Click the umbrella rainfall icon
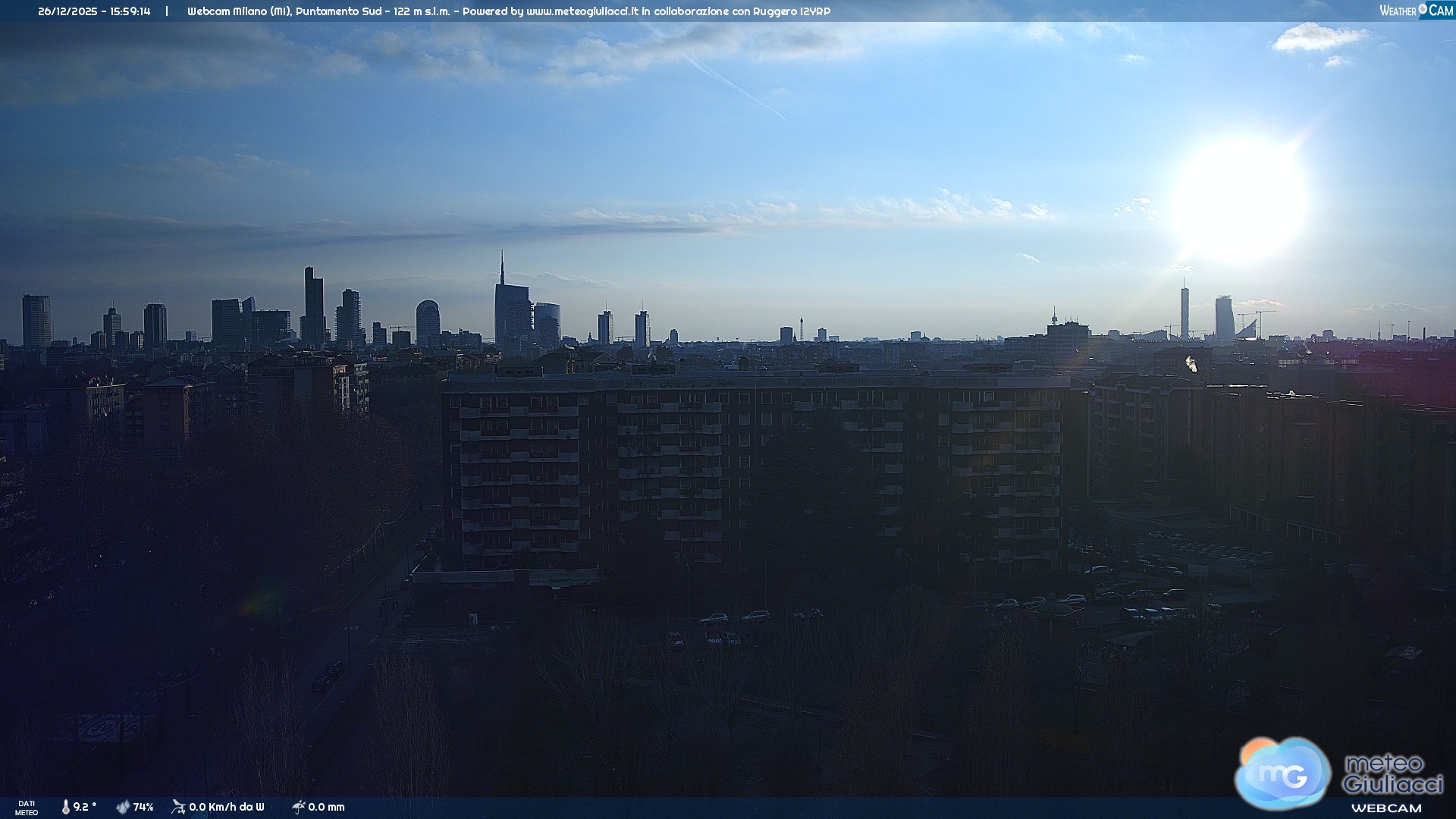1456x819 pixels. coord(298,807)
